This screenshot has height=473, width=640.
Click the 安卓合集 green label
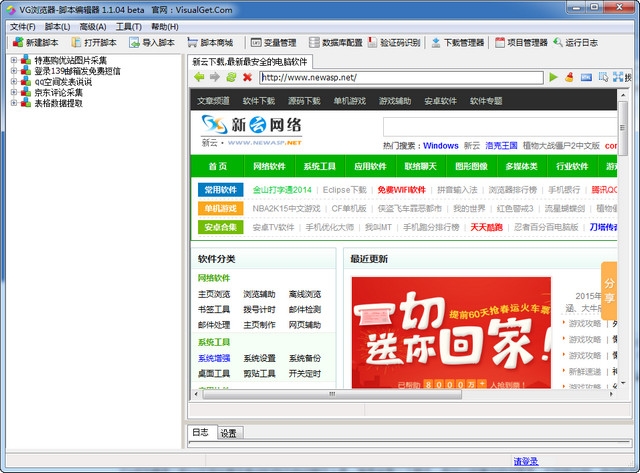pos(220,227)
